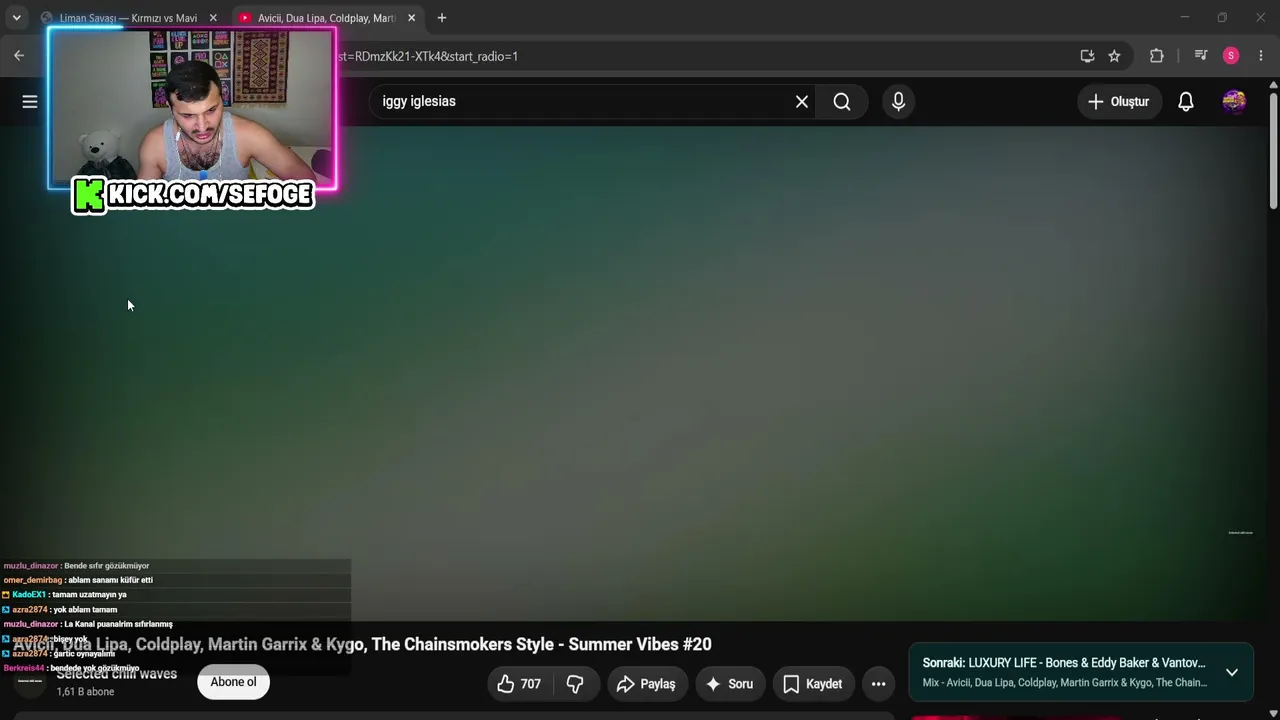Viewport: 1280px width, 720px height.
Task: Close the Liman Savaşı tab
Action: point(213,18)
